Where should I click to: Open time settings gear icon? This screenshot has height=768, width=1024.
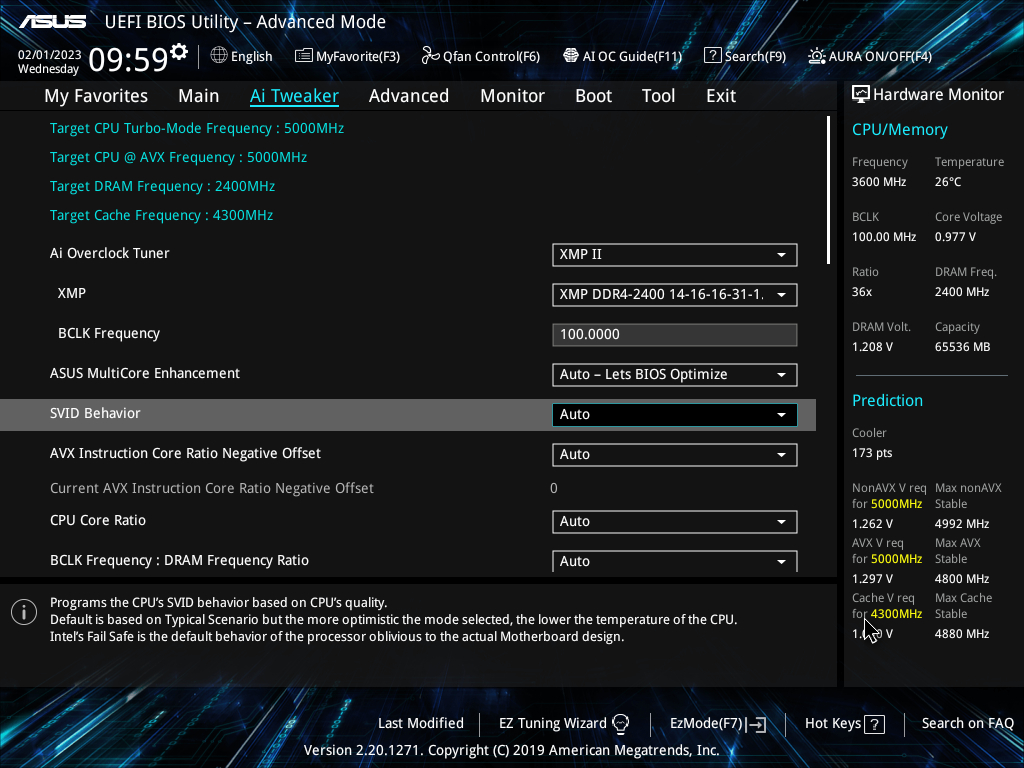pos(179,52)
